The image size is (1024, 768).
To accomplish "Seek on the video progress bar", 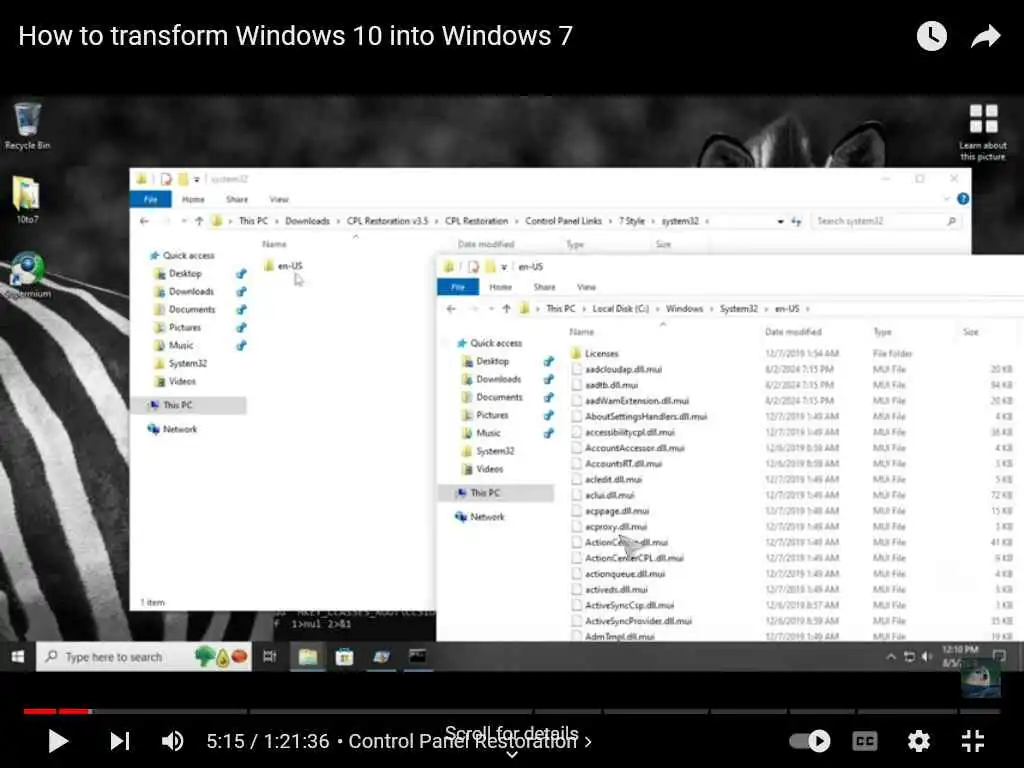I will 511,711.
